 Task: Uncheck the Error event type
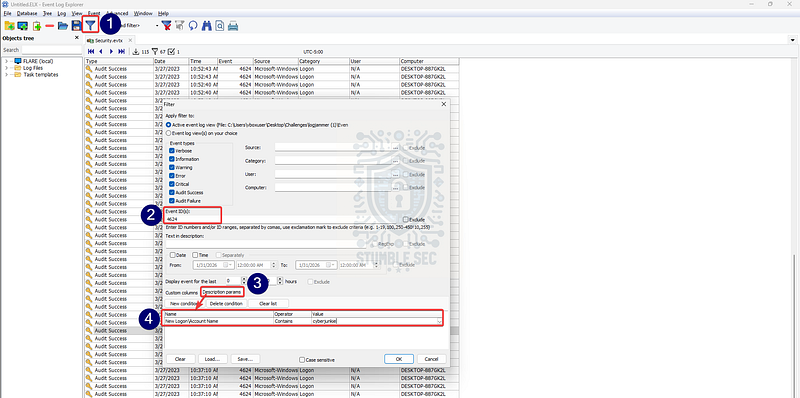click(x=172, y=176)
